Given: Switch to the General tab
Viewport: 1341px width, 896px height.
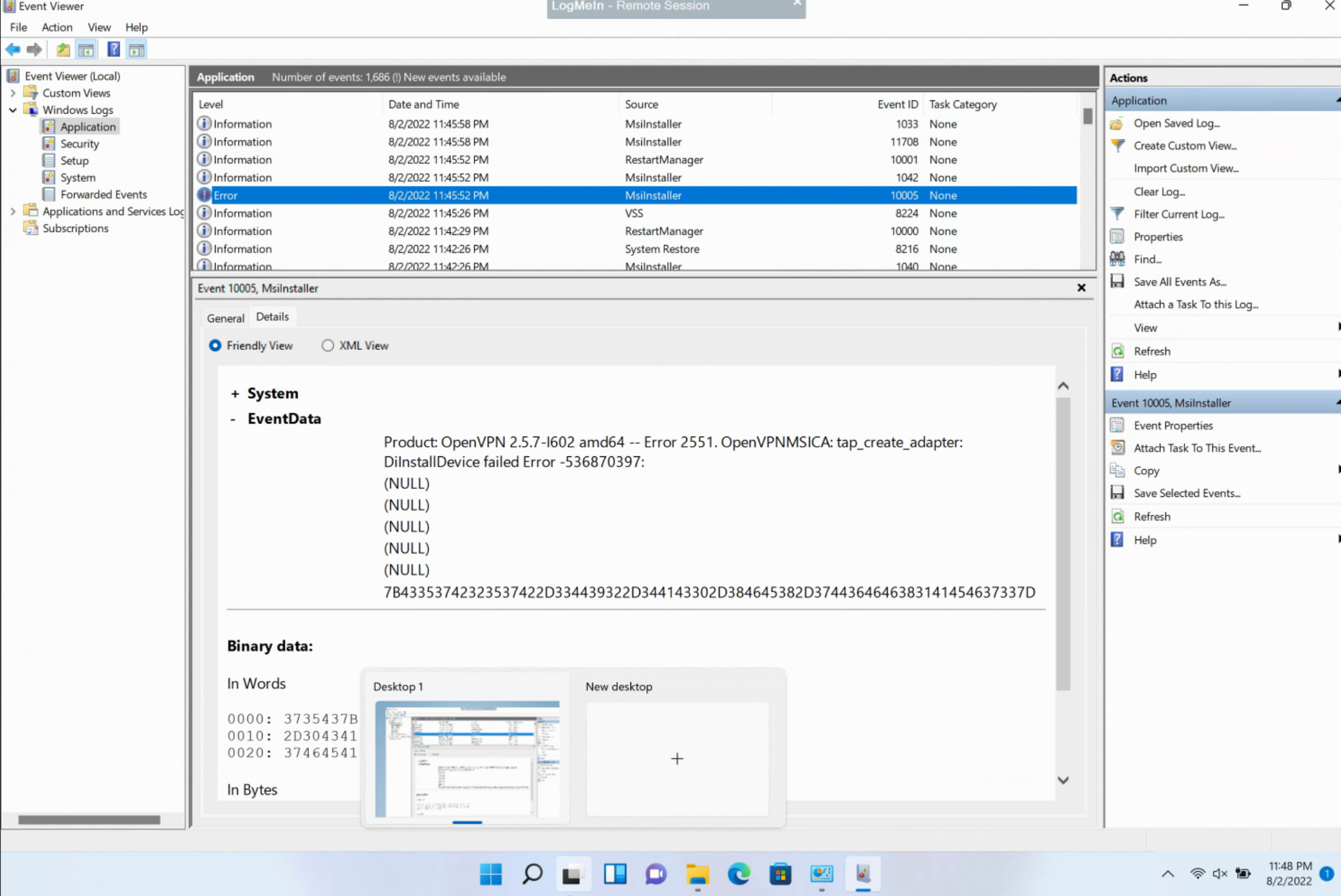Looking at the screenshot, I should 225,318.
